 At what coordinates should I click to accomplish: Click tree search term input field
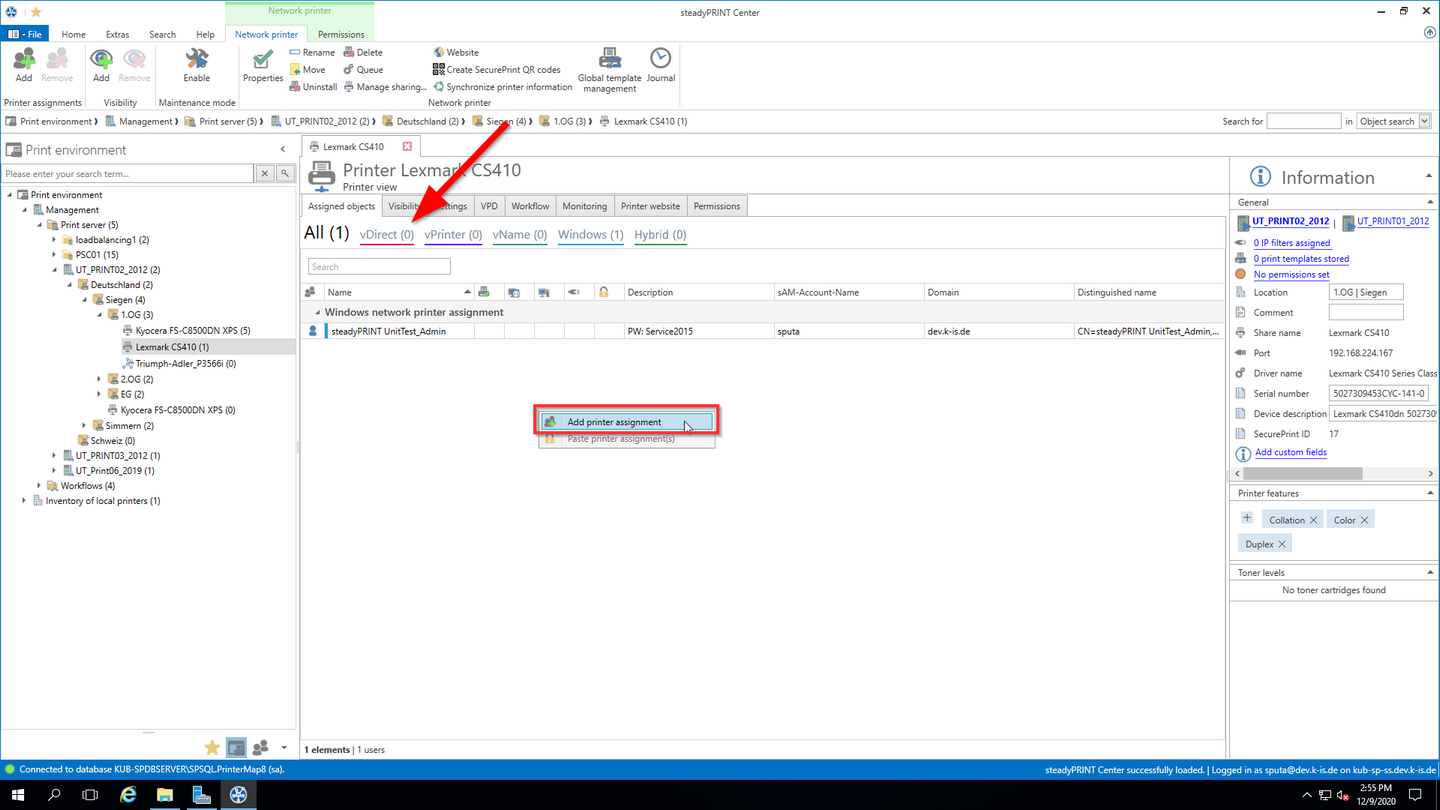tap(128, 173)
